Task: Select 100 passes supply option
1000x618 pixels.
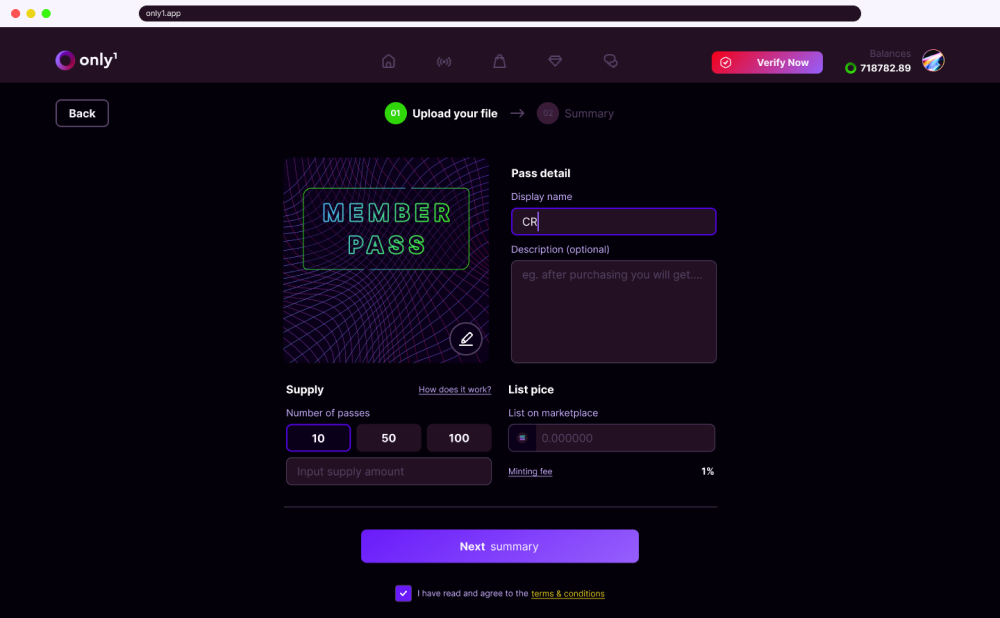Action: [459, 438]
